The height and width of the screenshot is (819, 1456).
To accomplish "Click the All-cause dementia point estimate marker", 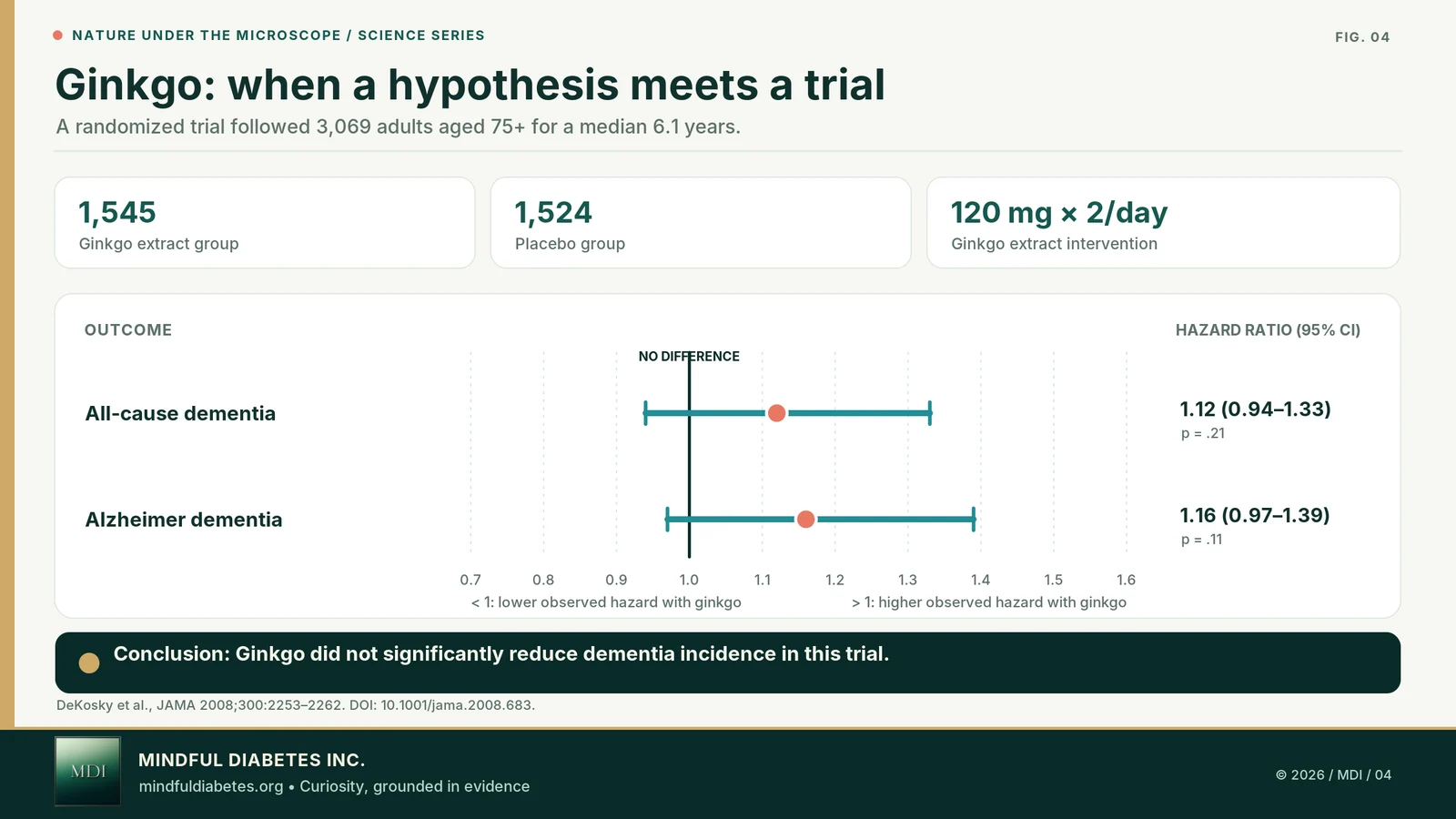I will pyautogui.click(x=776, y=413).
